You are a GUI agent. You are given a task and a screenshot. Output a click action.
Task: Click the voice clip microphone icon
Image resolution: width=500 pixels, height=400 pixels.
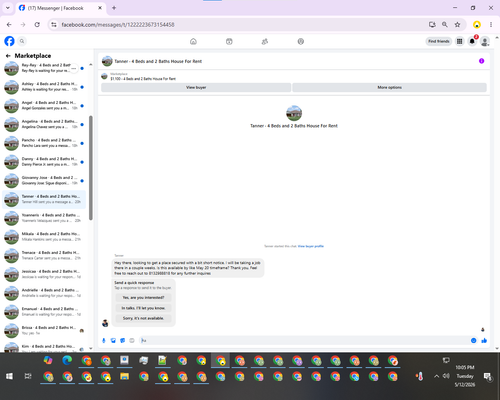pos(104,340)
